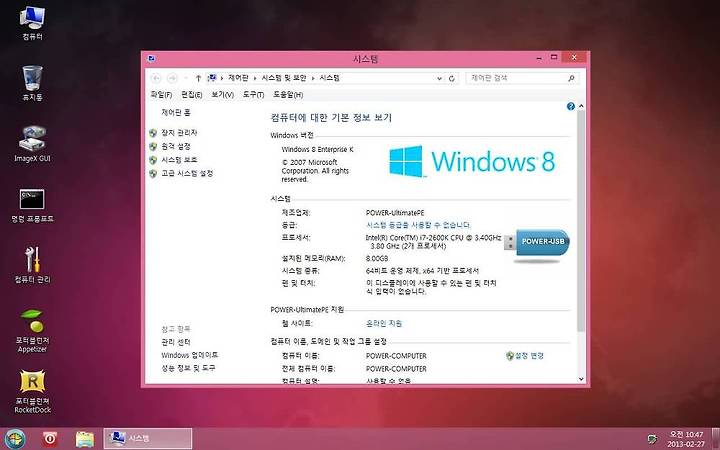Click the shield icon beside 시스템 보호
The image size is (720, 450).
pyautogui.click(x=153, y=160)
